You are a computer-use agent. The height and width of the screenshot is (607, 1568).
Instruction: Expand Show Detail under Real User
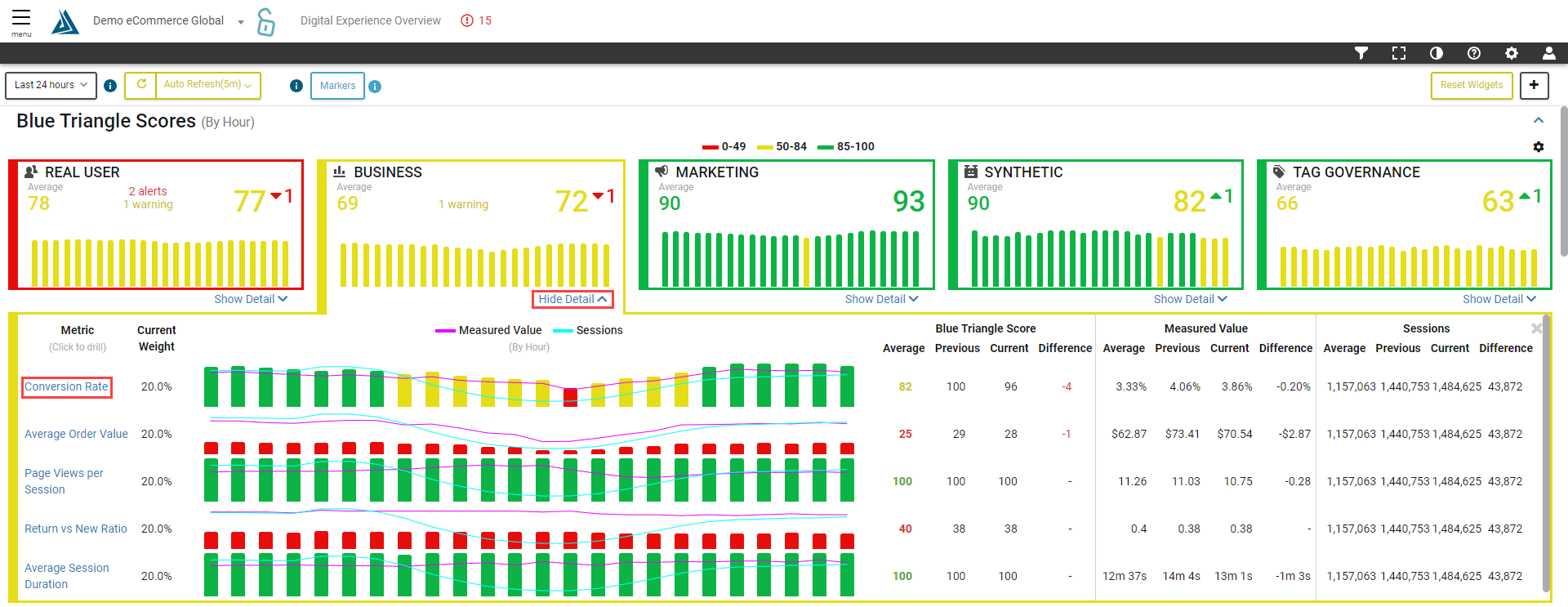click(x=251, y=299)
